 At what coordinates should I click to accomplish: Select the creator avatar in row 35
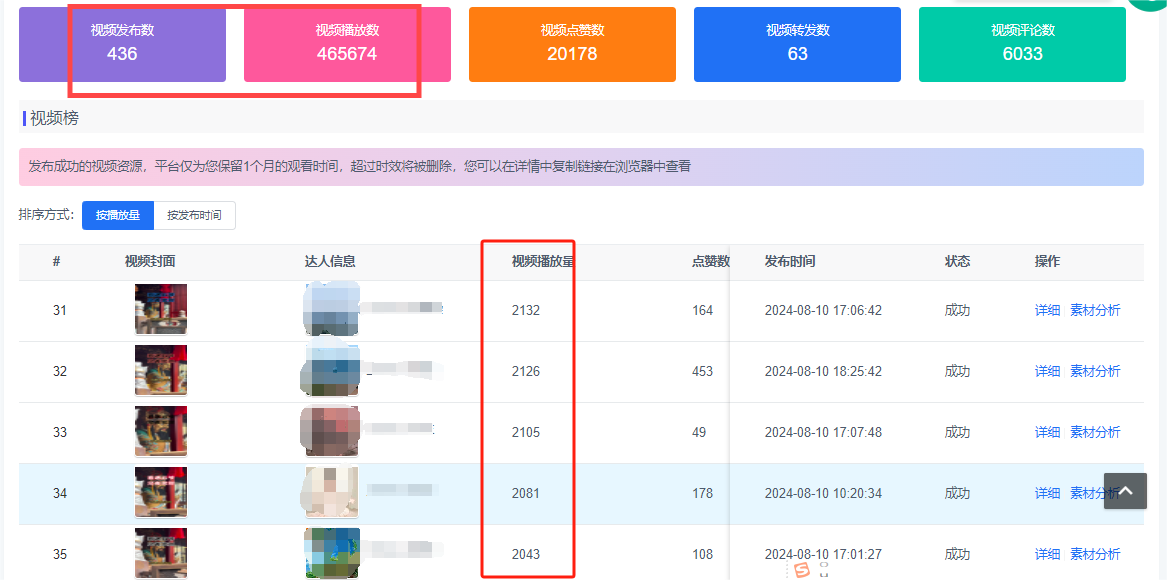(332, 554)
